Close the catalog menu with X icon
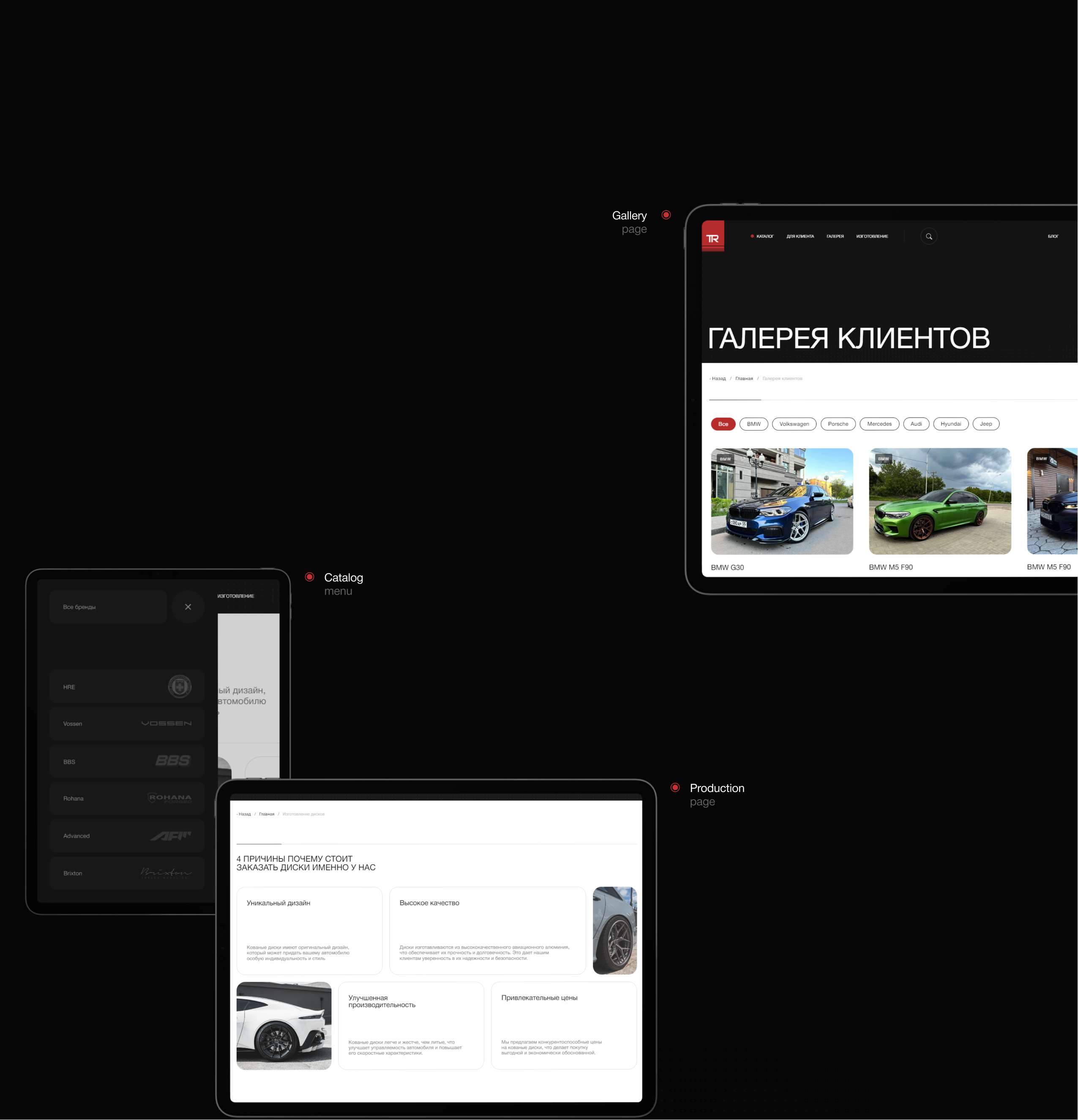 [x=188, y=607]
